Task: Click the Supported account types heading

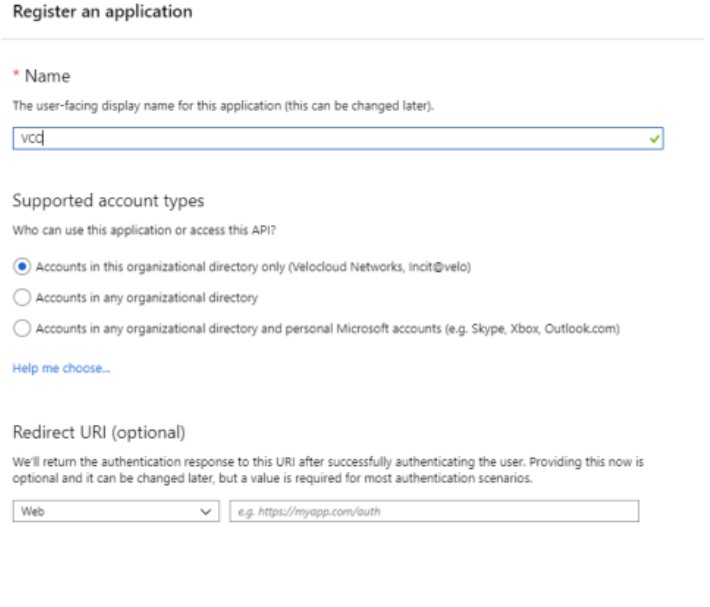Action: 108,200
